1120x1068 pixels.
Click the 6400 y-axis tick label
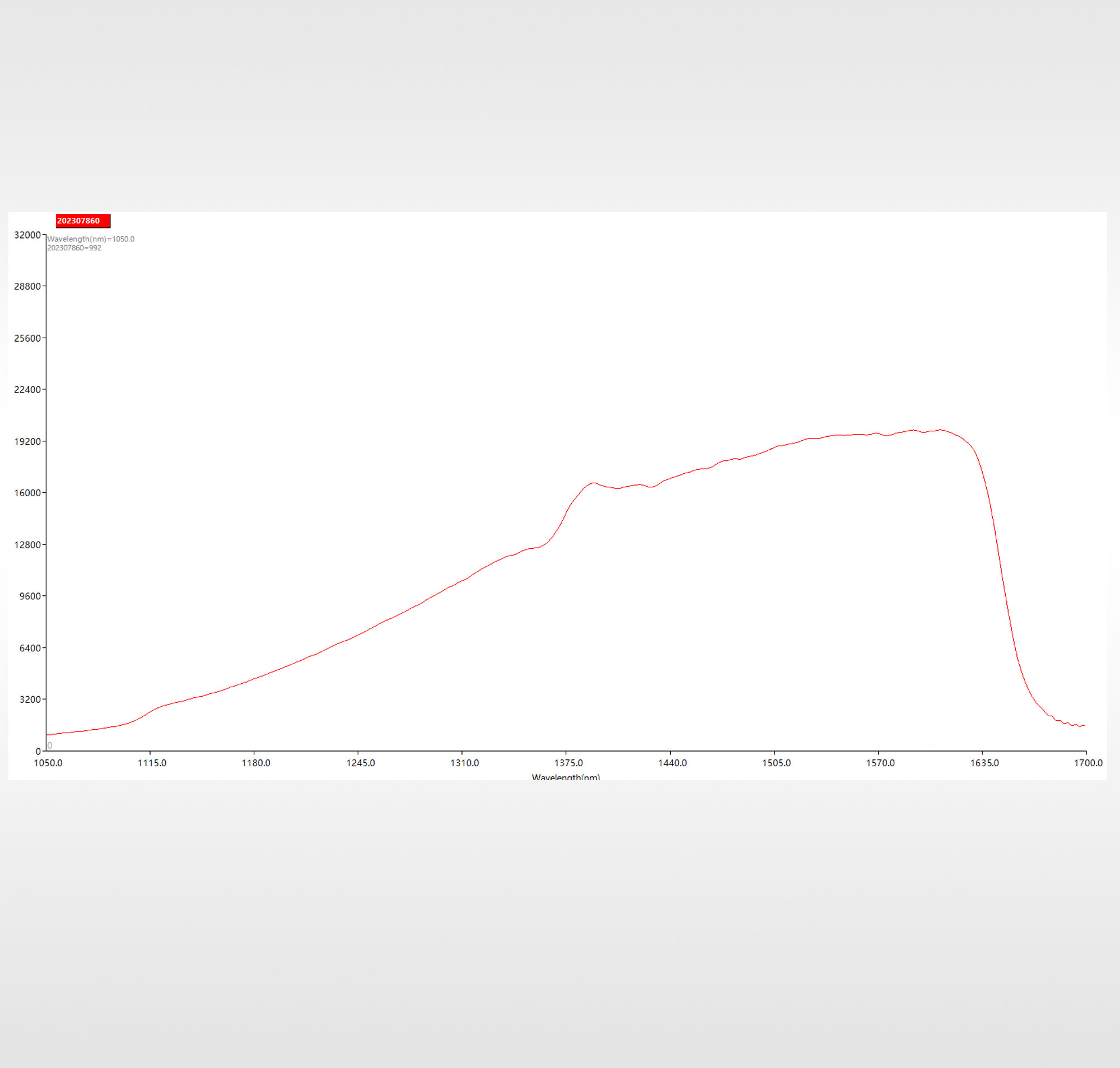click(30, 648)
